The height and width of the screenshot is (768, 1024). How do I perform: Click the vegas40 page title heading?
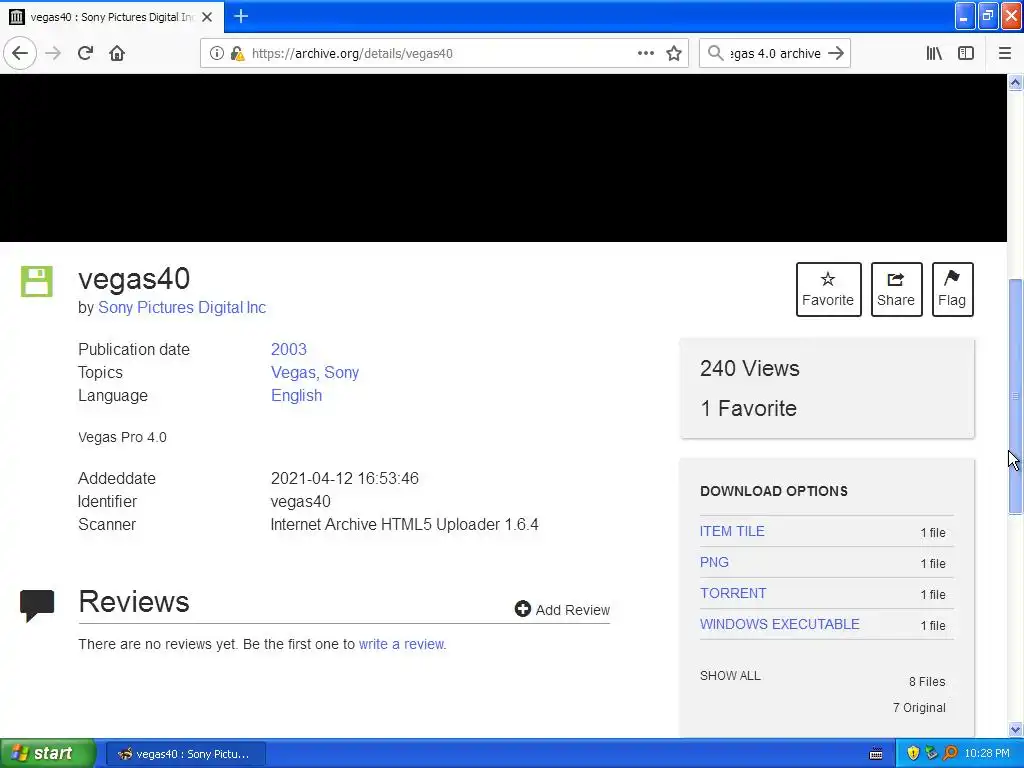pyautogui.click(x=134, y=280)
